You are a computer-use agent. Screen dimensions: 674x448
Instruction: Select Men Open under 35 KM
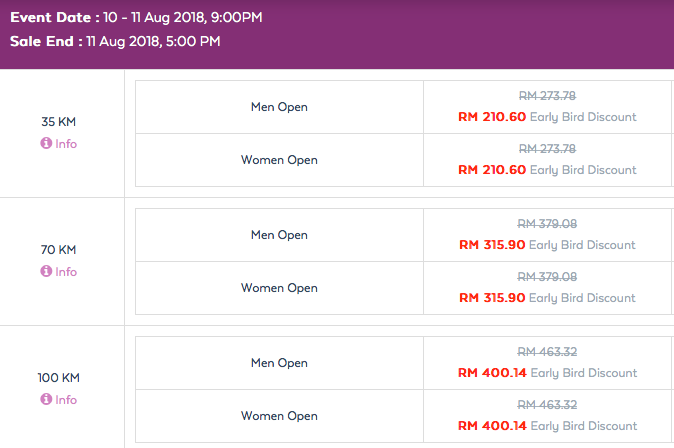(279, 107)
